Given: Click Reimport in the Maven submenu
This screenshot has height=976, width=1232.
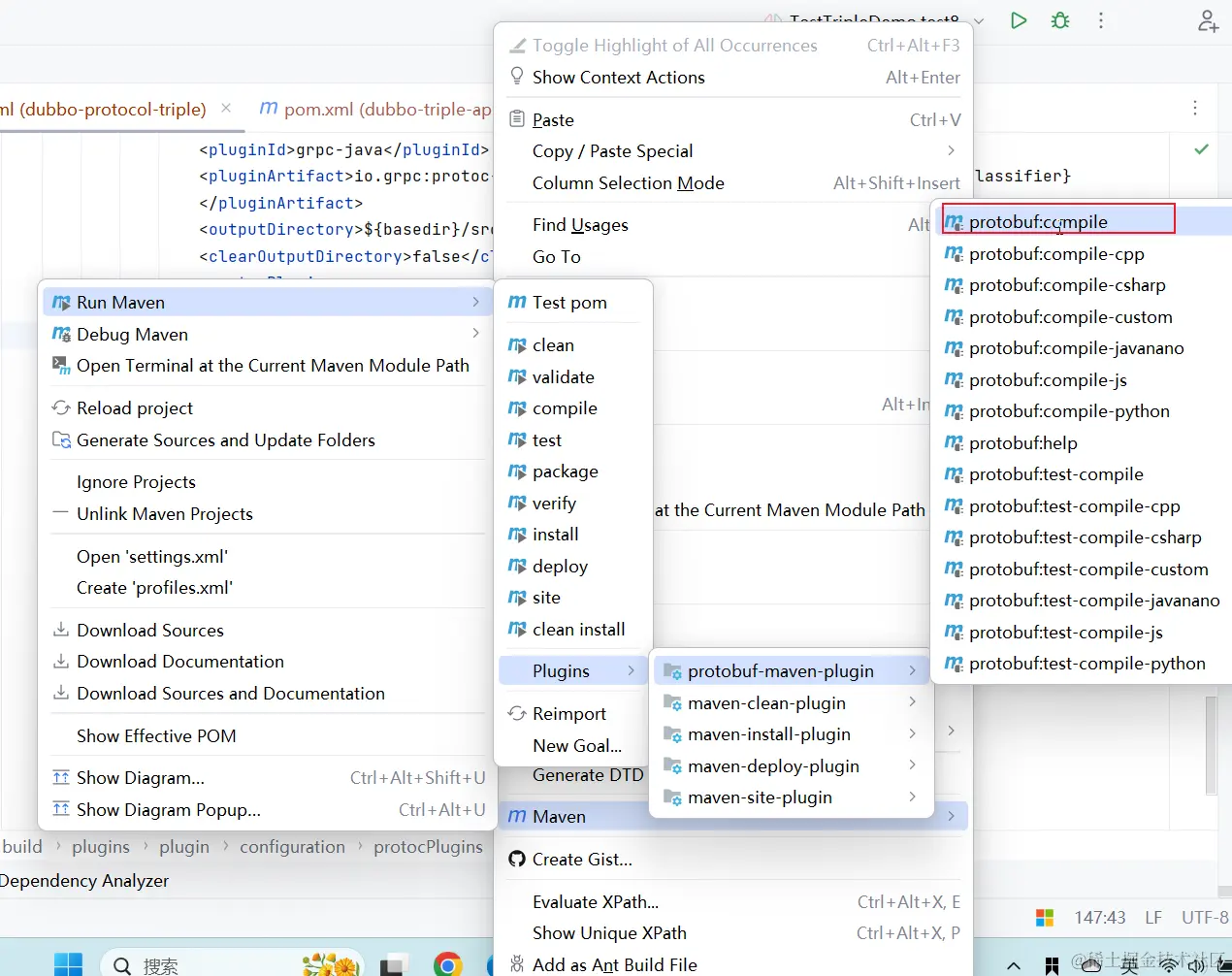Looking at the screenshot, I should (573, 714).
